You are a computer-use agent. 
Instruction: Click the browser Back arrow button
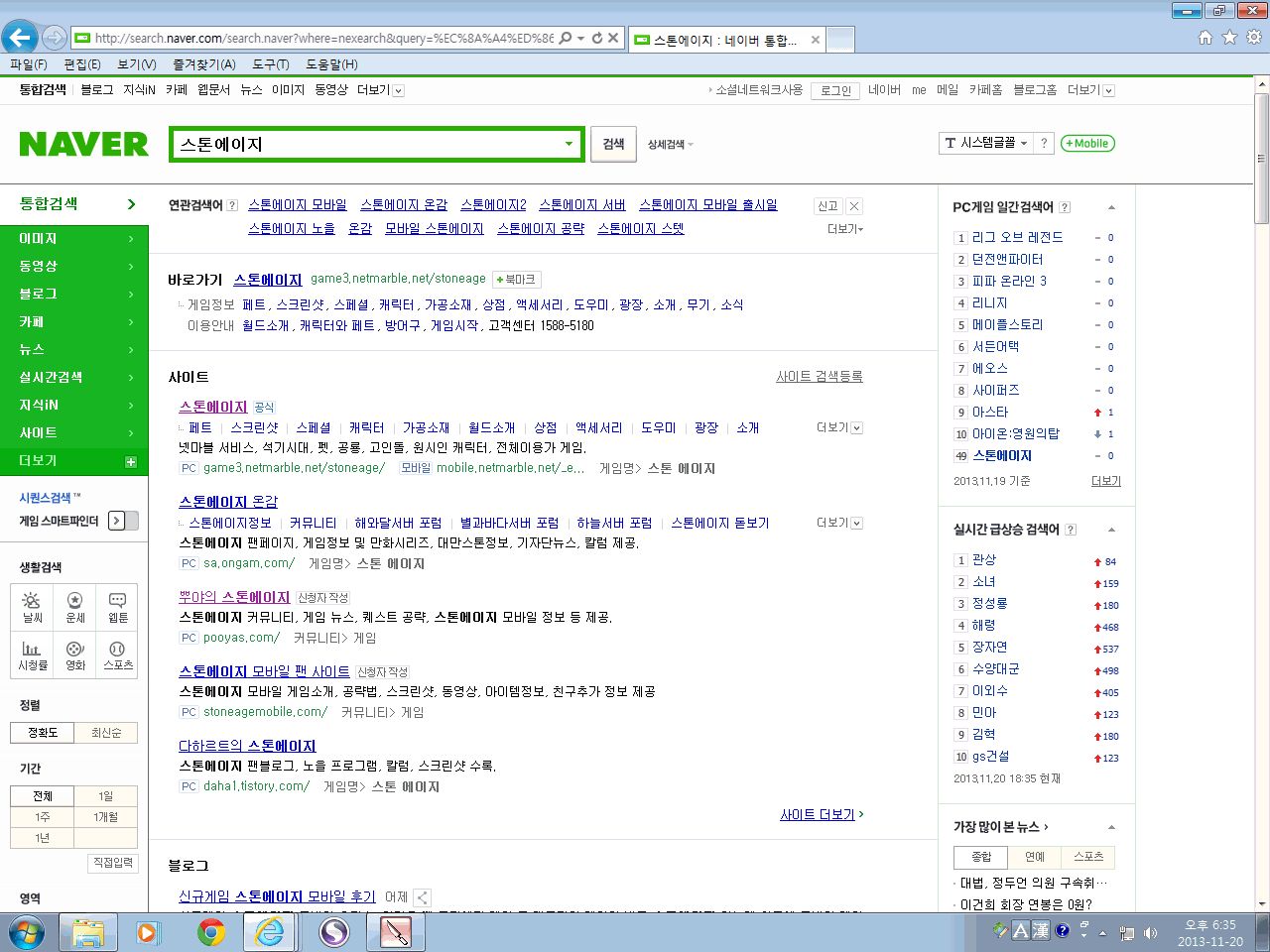(20, 38)
